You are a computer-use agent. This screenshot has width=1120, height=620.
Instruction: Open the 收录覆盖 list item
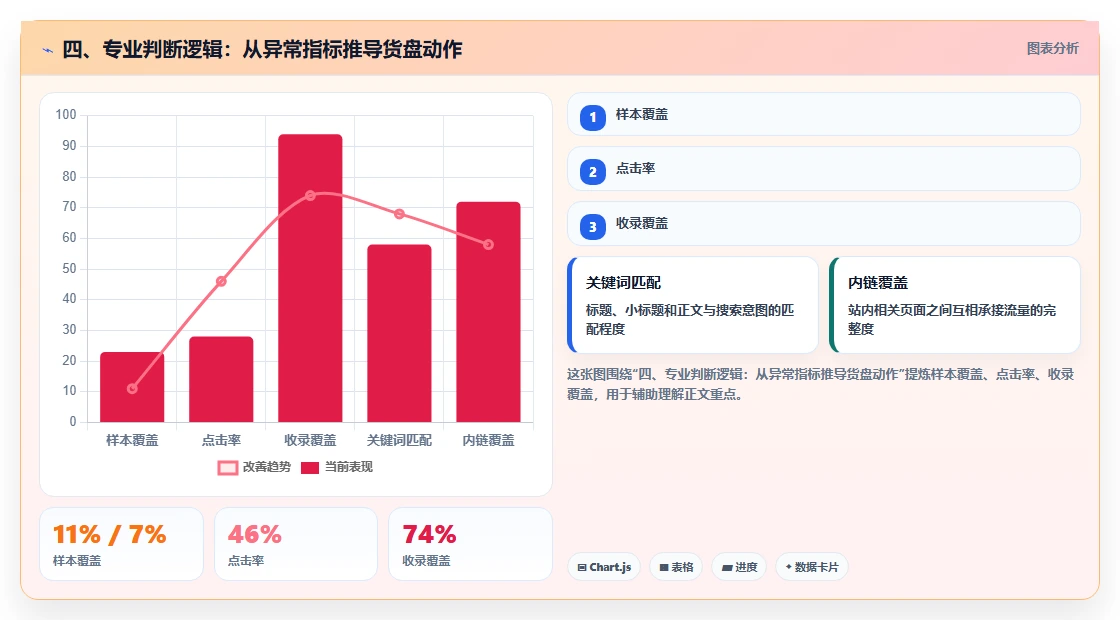point(824,224)
